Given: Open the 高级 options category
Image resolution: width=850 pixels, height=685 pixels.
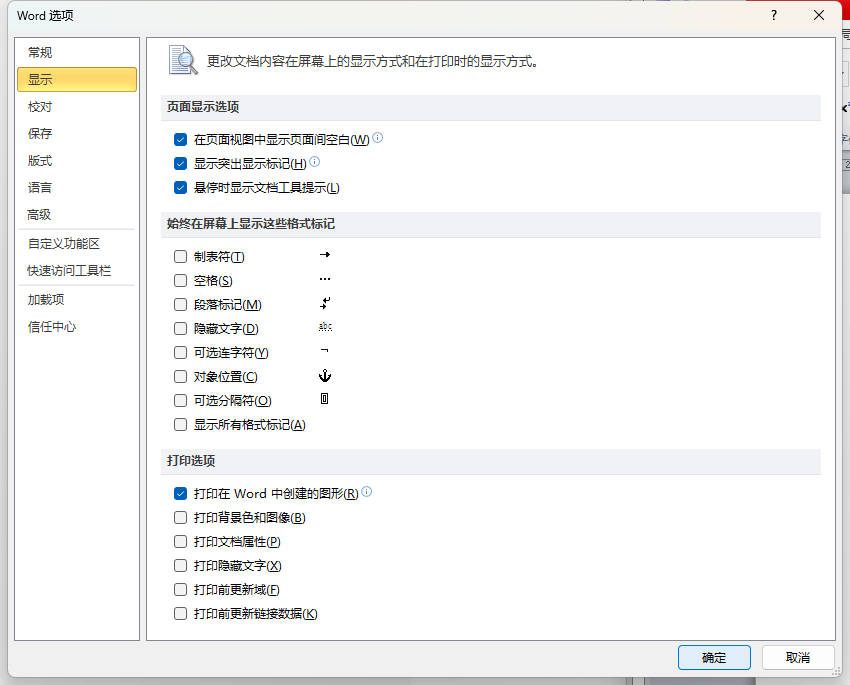Looking at the screenshot, I should click(x=77, y=215).
